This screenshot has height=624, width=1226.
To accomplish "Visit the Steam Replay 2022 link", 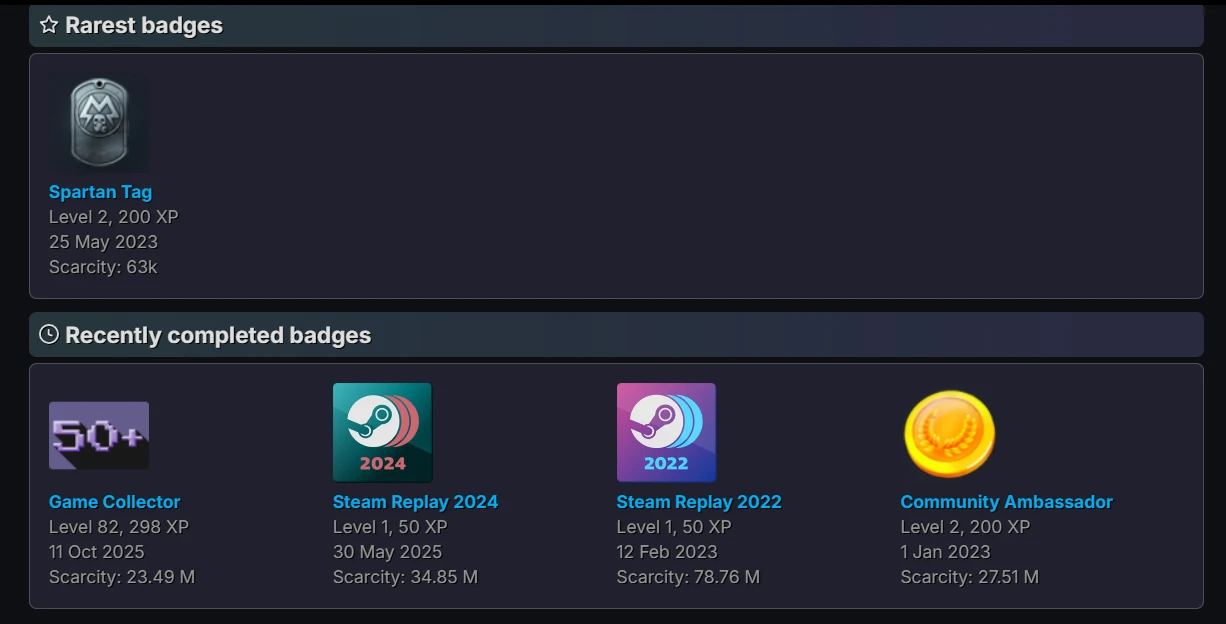I will pyautogui.click(x=699, y=502).
